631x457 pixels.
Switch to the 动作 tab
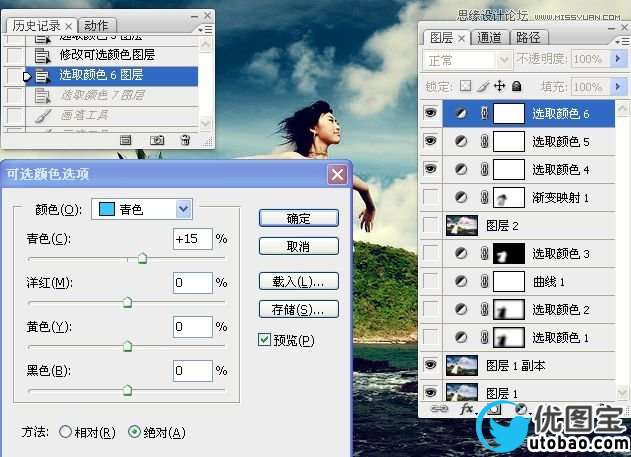click(x=97, y=26)
